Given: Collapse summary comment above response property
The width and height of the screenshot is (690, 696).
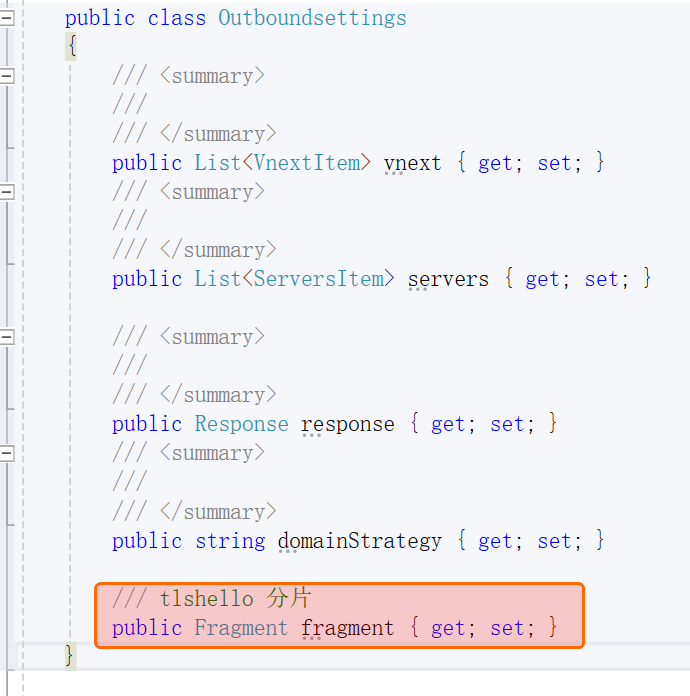Looking at the screenshot, I should [x=7, y=337].
